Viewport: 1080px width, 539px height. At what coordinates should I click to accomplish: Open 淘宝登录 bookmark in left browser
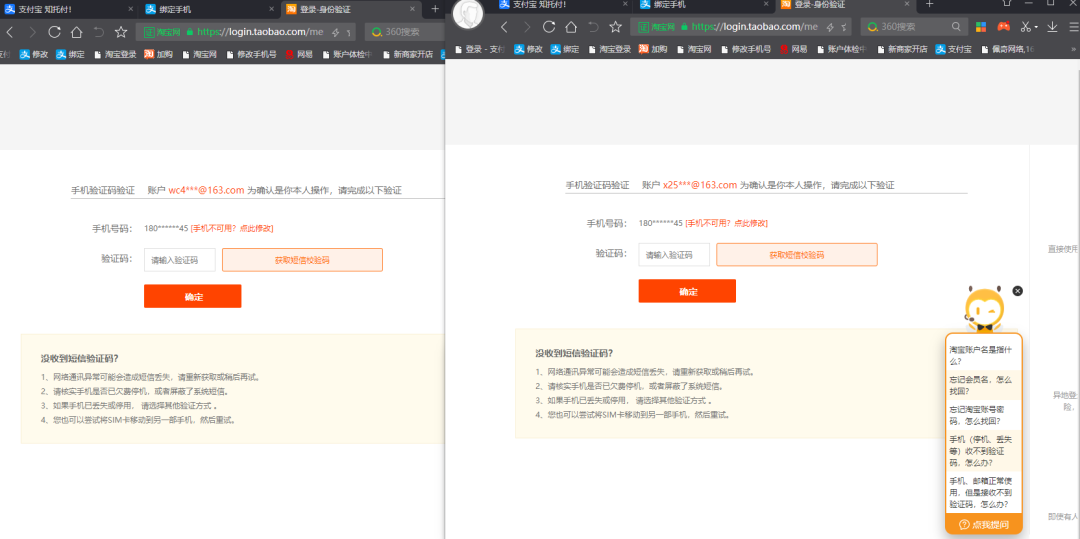[116, 54]
